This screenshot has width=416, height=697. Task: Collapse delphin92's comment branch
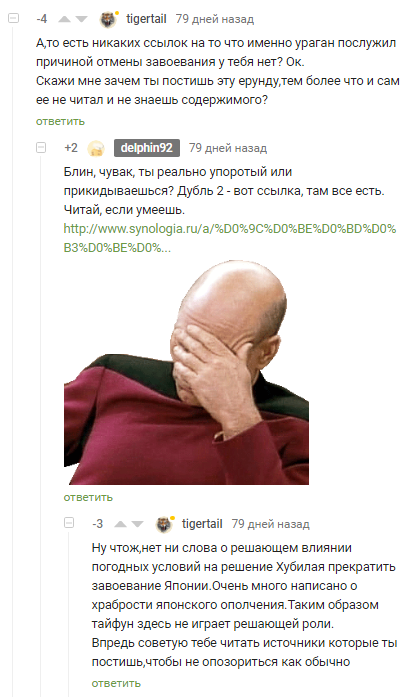pos(41,147)
